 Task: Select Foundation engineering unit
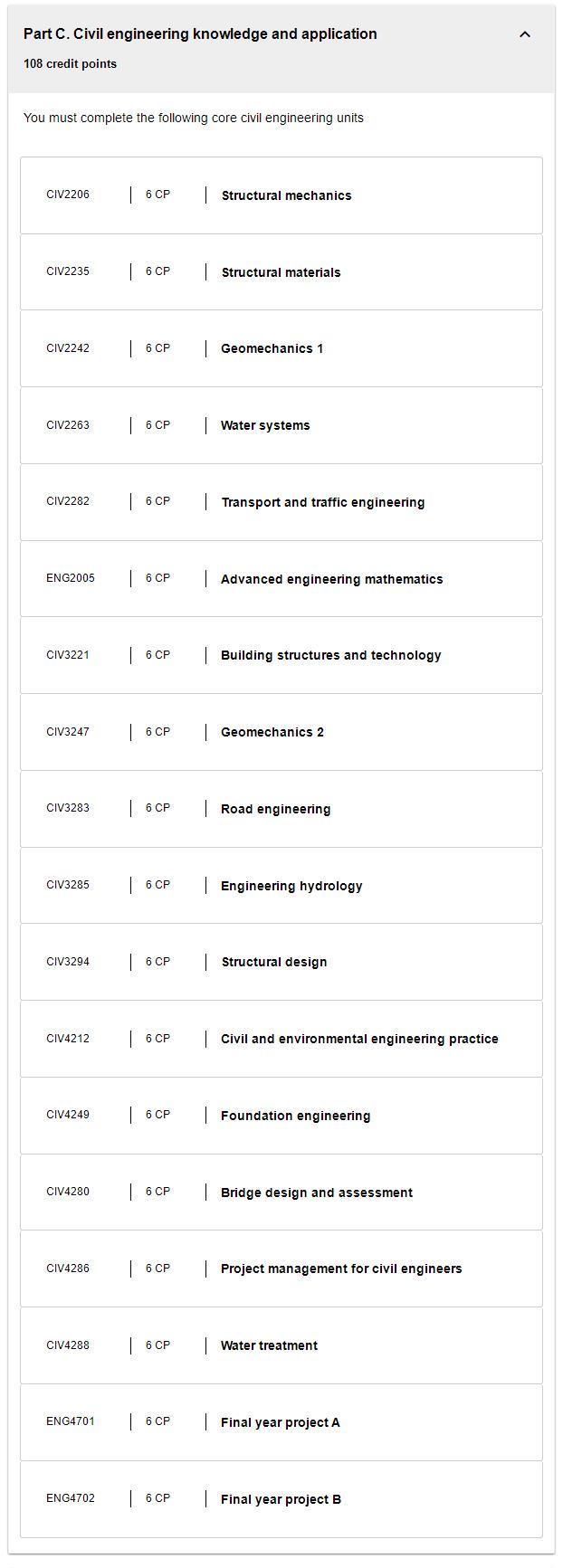pyautogui.click(x=281, y=1116)
